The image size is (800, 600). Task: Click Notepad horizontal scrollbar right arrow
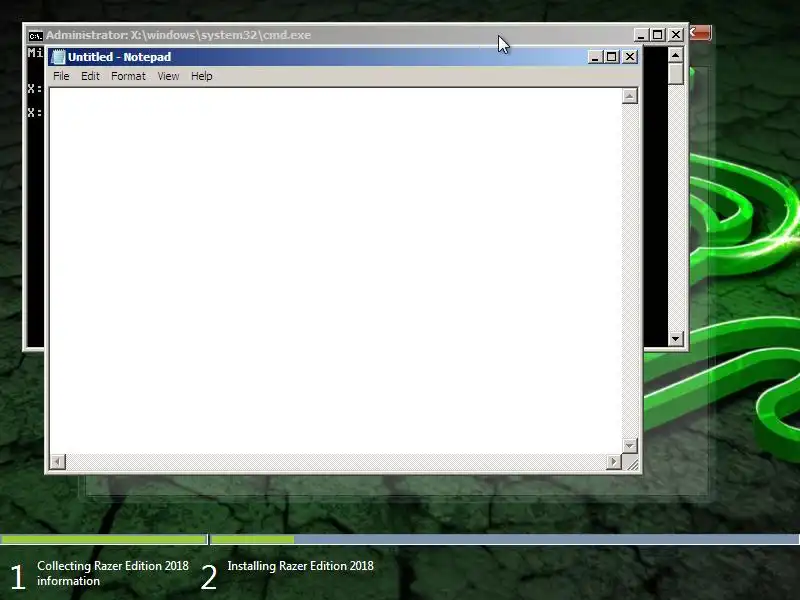coord(614,462)
